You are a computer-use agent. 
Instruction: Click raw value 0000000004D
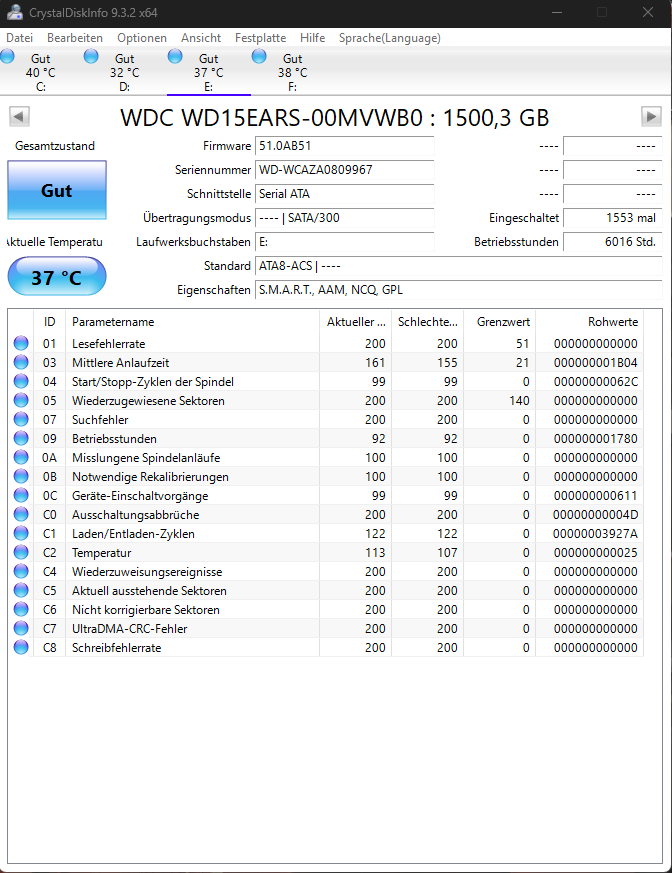point(595,514)
